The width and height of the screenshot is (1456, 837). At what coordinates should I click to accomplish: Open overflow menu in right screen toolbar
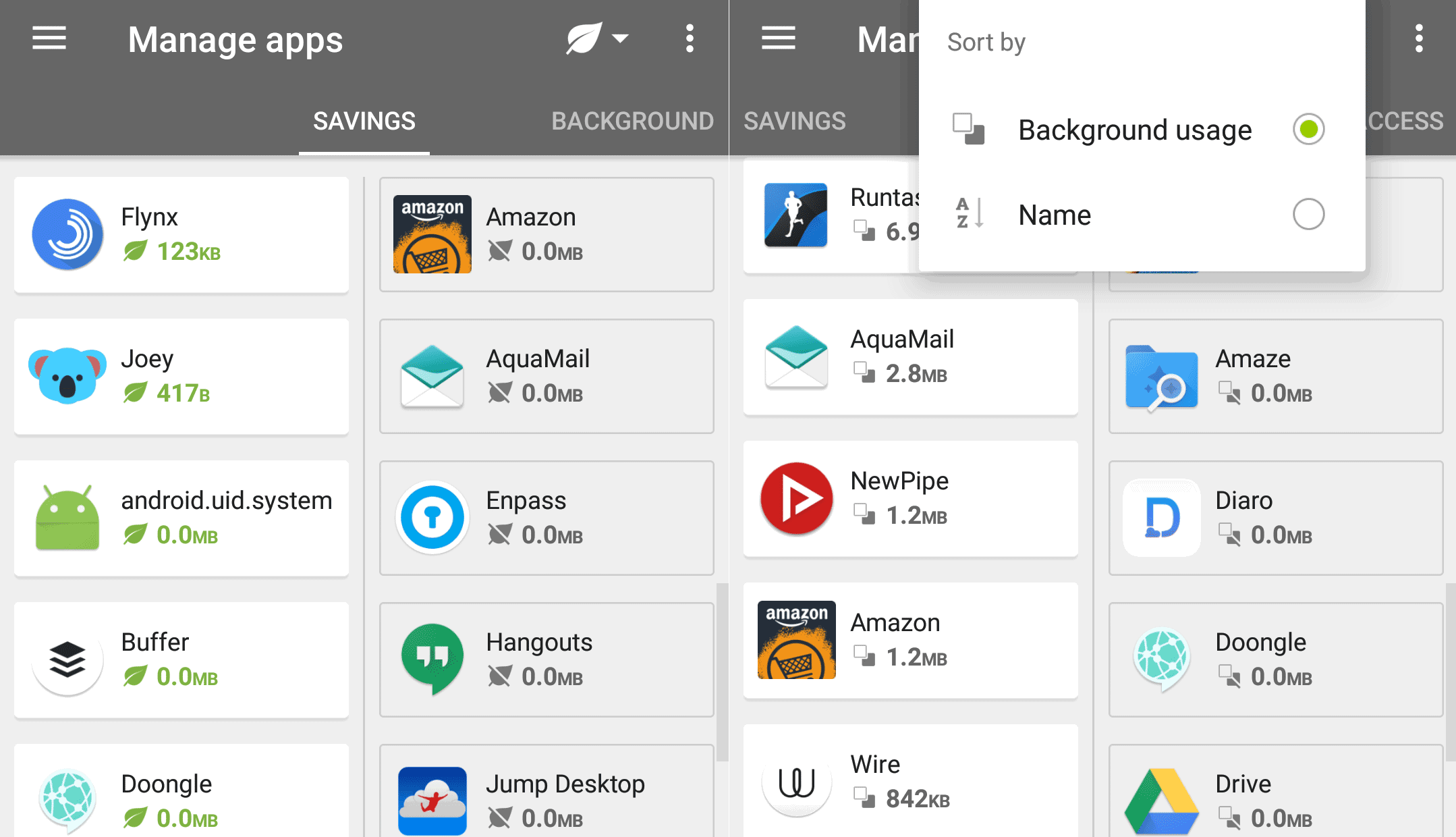1419,38
